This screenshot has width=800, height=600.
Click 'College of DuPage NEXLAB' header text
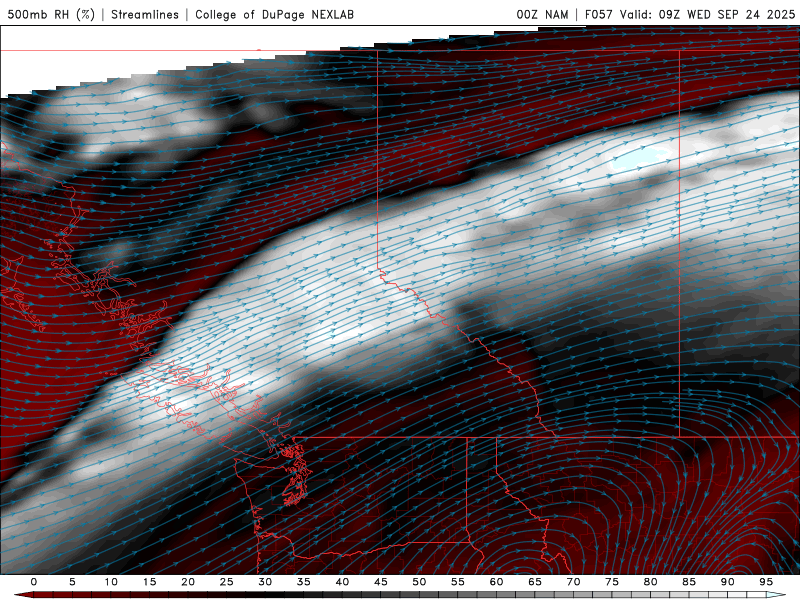coord(274,14)
